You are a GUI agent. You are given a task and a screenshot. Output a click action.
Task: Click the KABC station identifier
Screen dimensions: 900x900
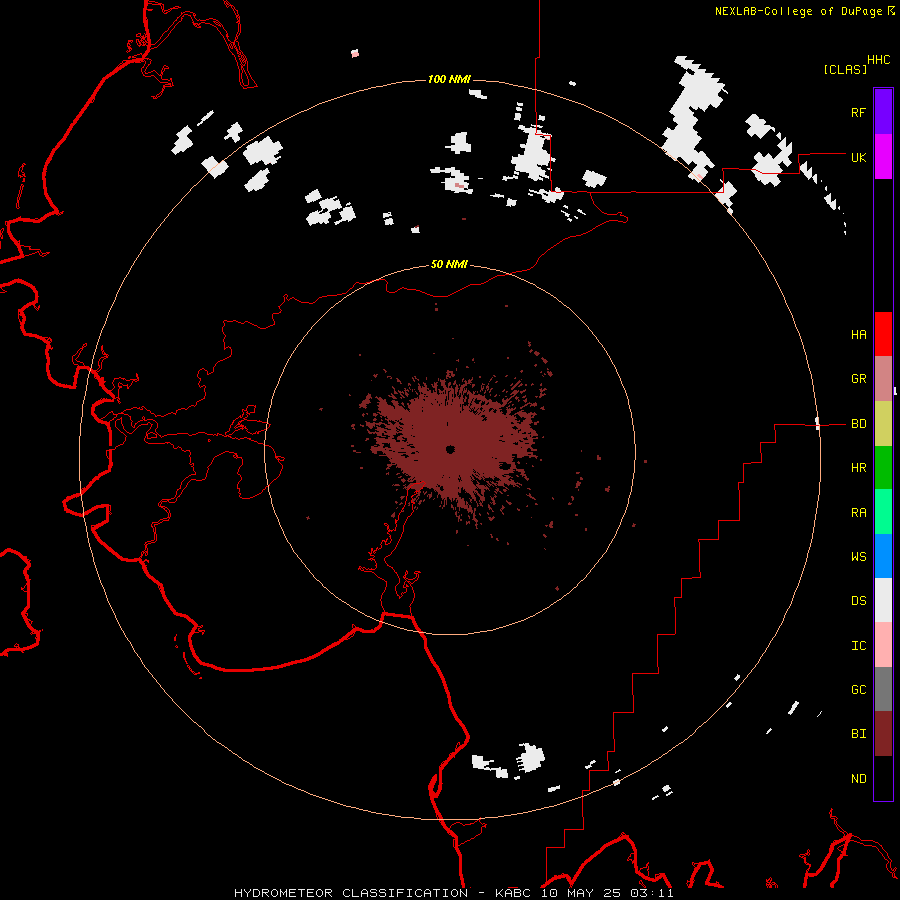(x=513, y=893)
